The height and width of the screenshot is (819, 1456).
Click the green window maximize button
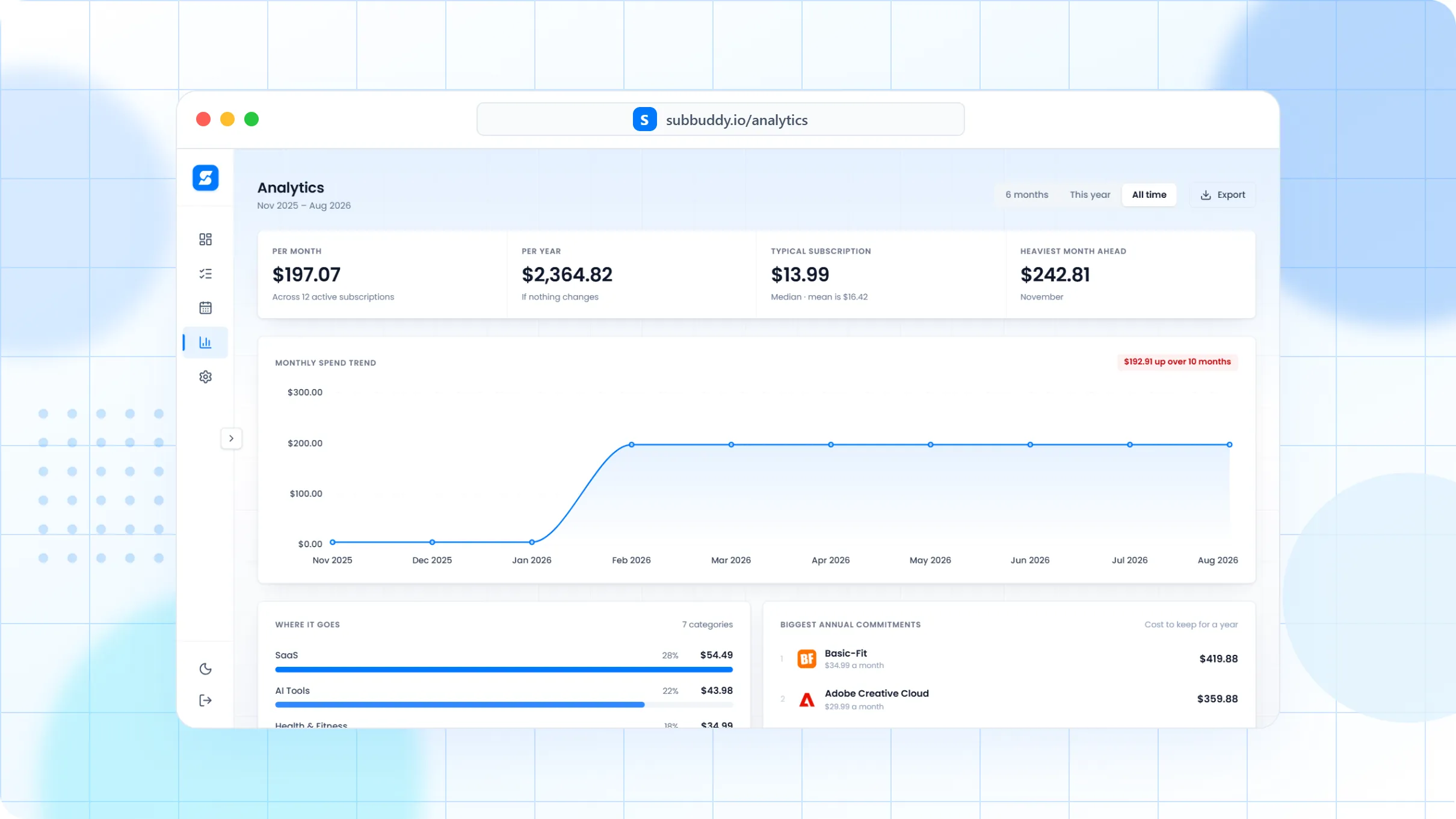(251, 119)
